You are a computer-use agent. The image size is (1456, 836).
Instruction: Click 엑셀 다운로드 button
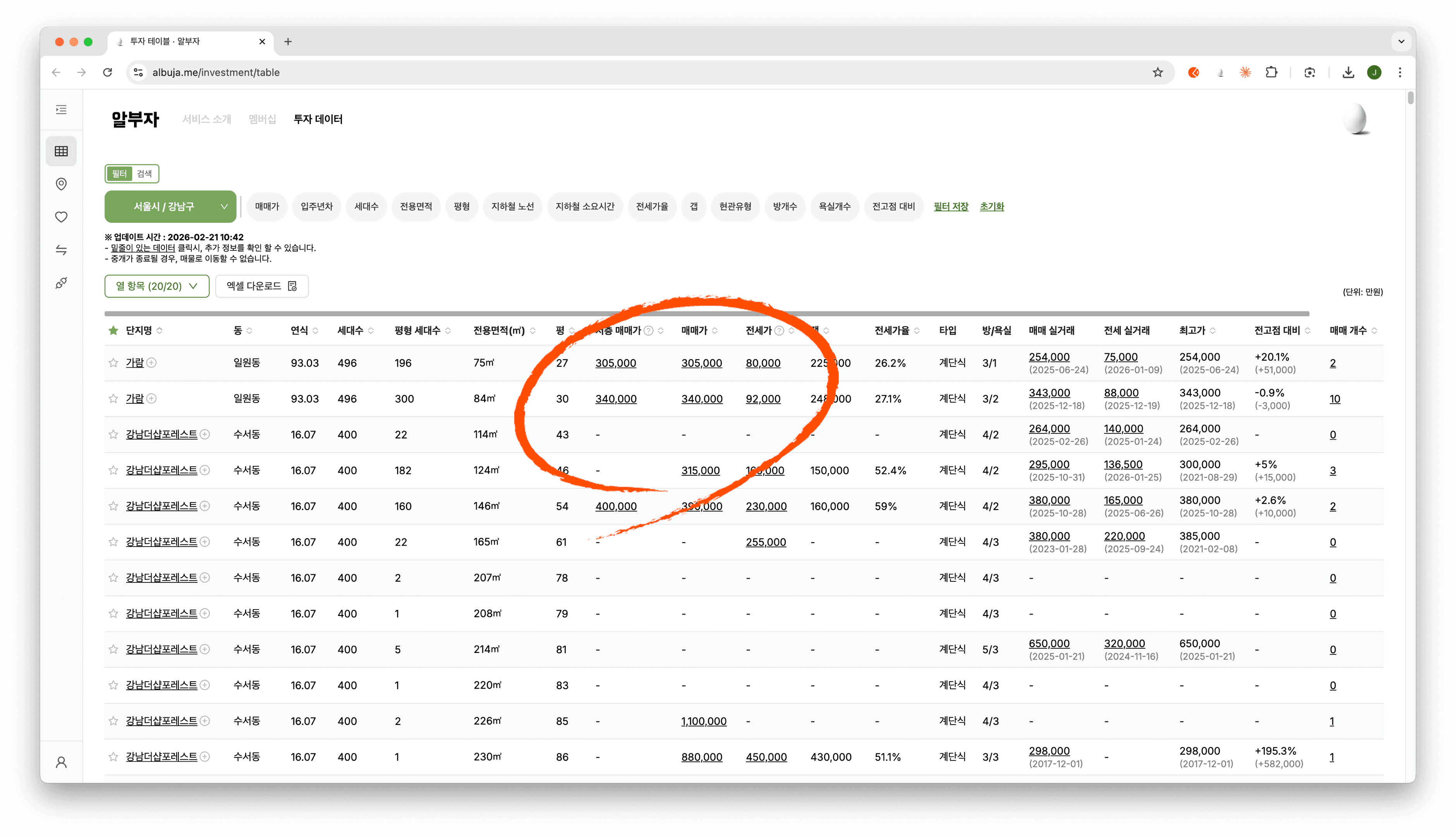(262, 286)
